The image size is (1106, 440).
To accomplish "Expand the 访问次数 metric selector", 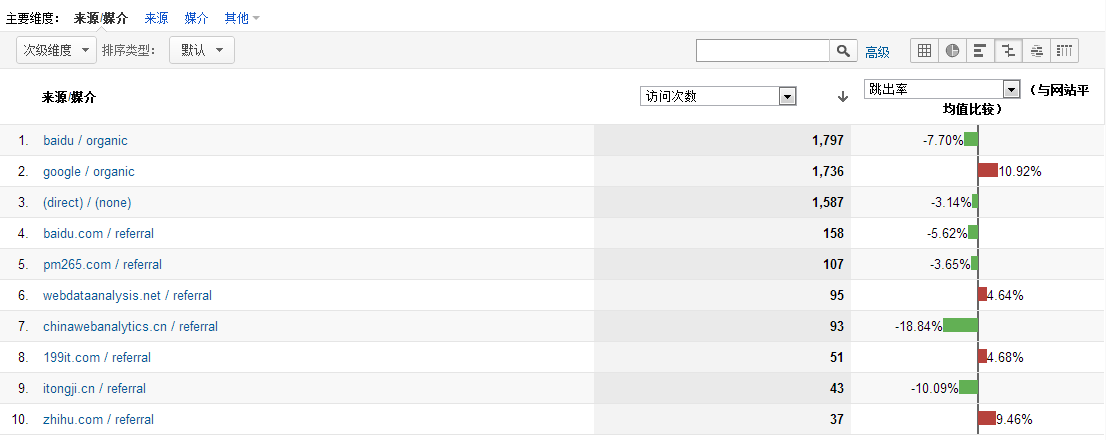I will click(718, 97).
